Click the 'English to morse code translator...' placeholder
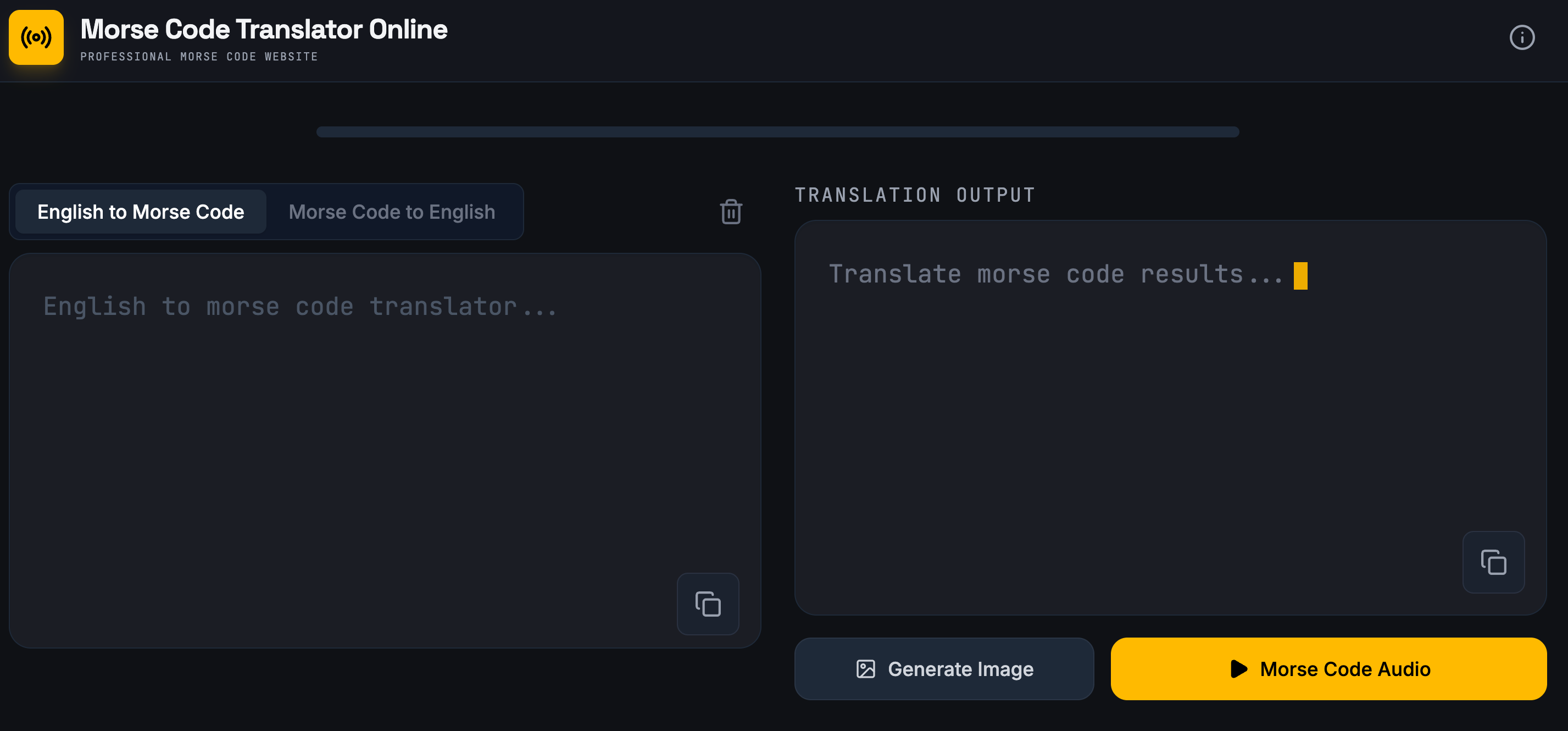 [x=300, y=307]
